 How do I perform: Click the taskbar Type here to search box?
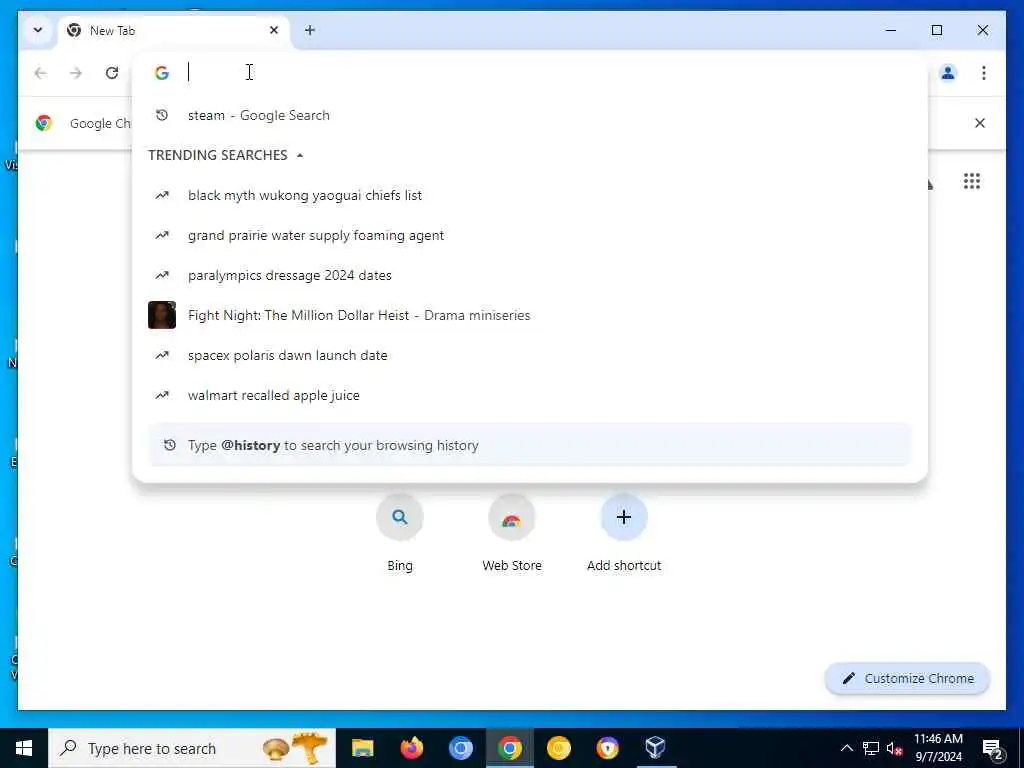pos(192,748)
